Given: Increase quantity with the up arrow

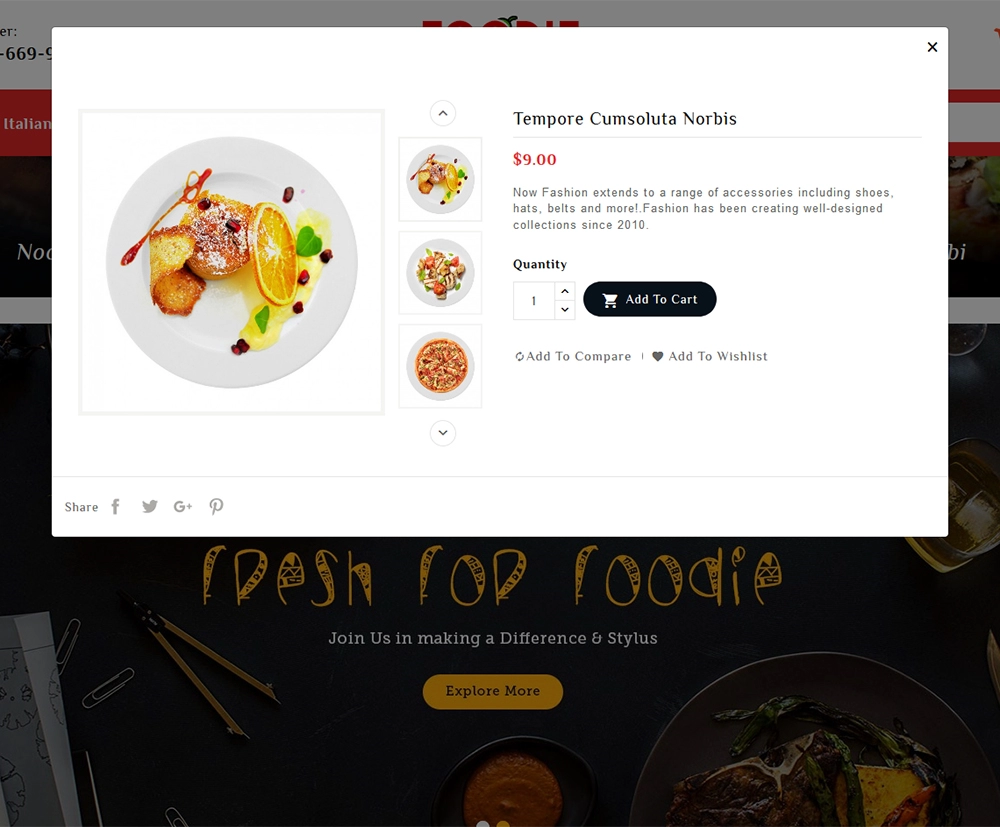Looking at the screenshot, I should pos(564,291).
